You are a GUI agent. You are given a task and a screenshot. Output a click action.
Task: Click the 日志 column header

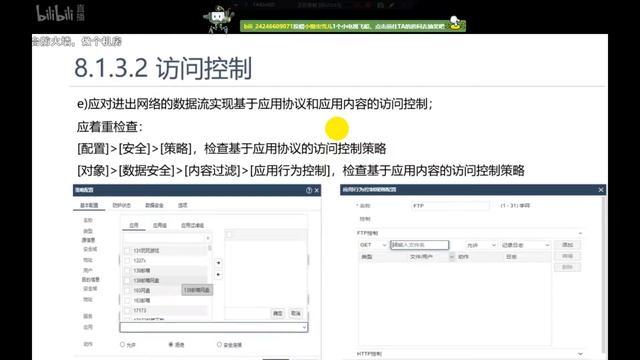pyautogui.click(x=511, y=257)
